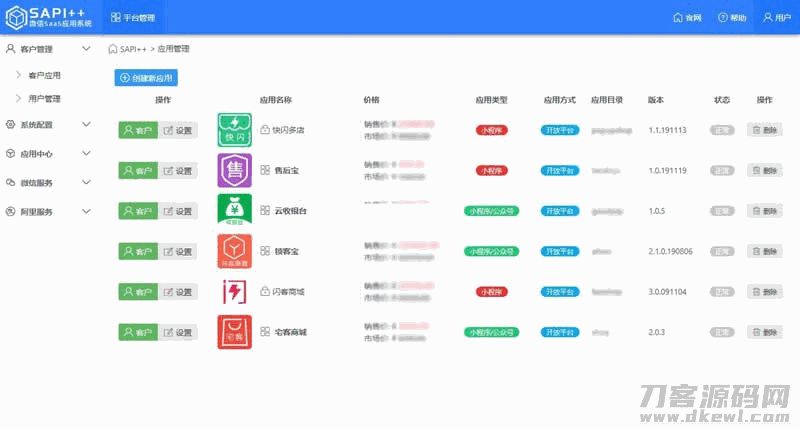Select 客户应用 in the sidebar
800x428 pixels.
point(44,75)
